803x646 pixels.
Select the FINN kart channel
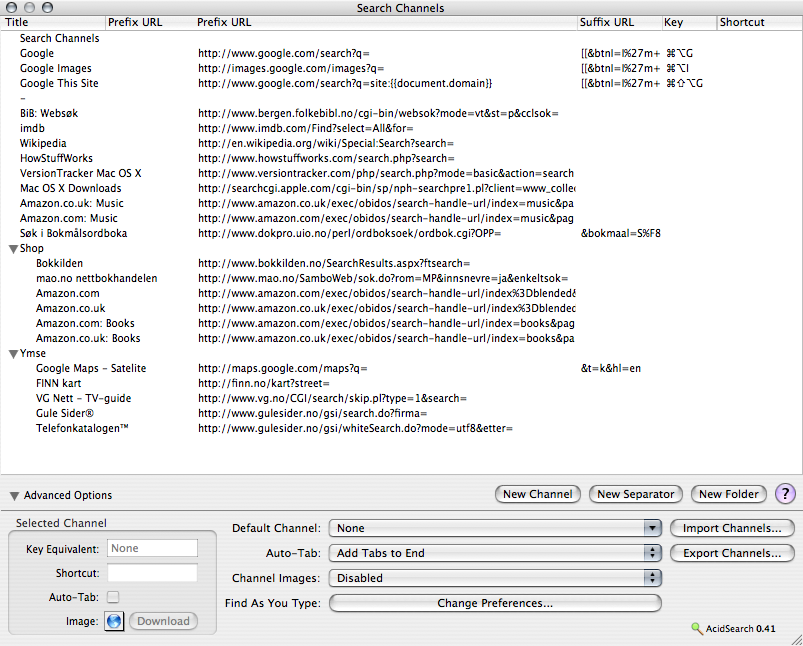[x=58, y=383]
